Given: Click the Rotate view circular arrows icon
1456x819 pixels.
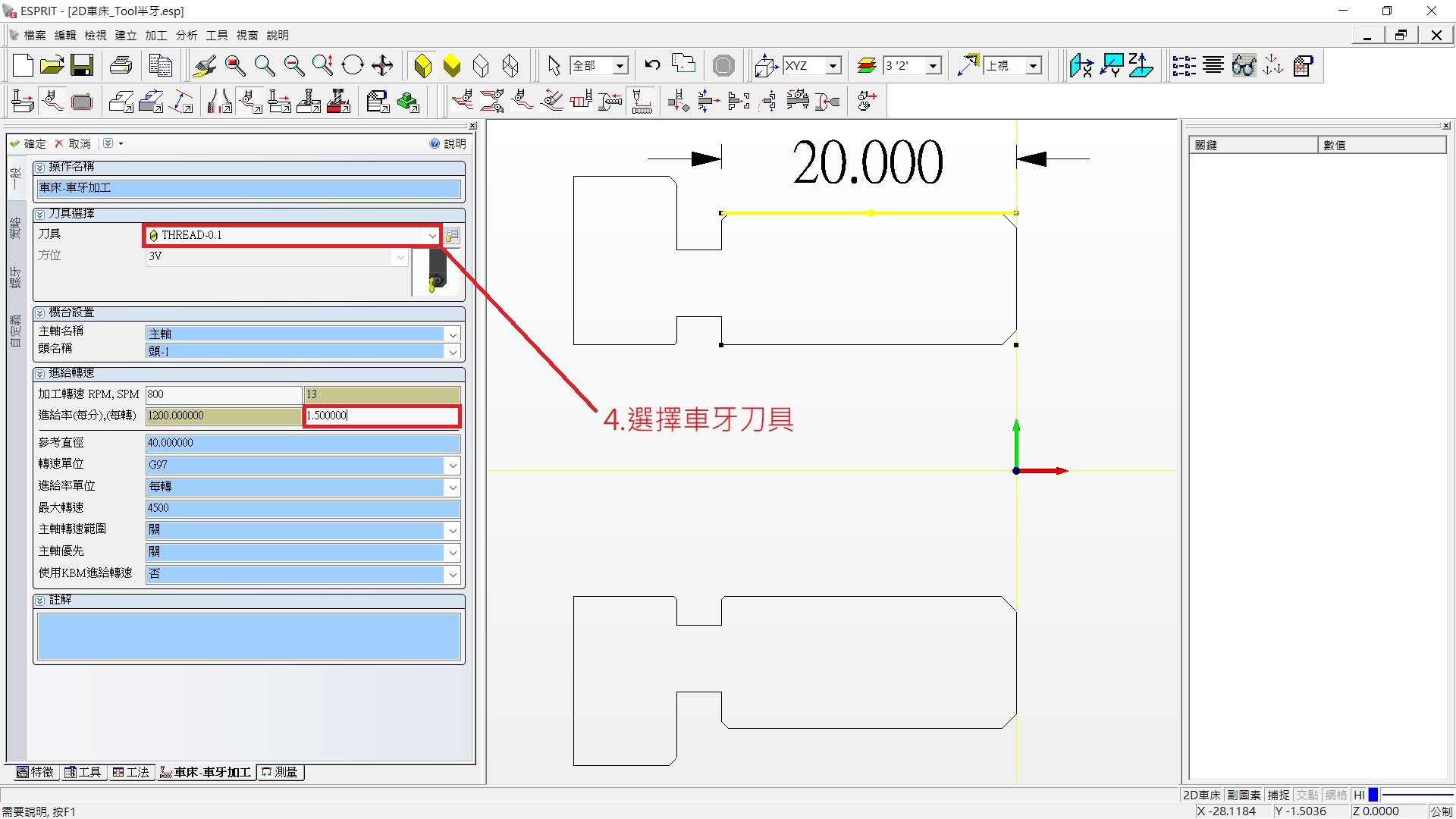Looking at the screenshot, I should (353, 65).
